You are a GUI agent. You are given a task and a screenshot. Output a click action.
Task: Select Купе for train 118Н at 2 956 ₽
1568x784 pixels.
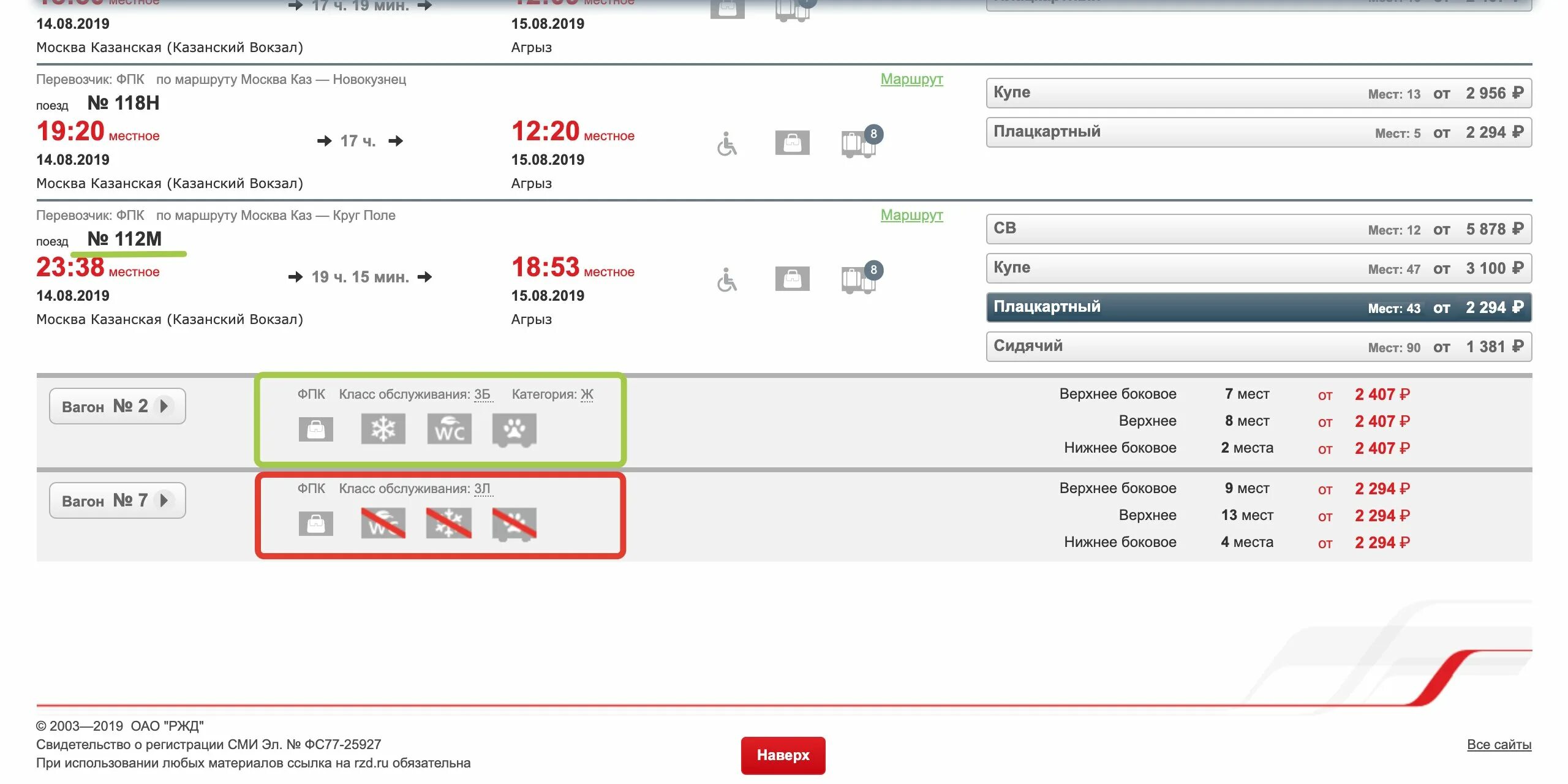click(x=1258, y=92)
